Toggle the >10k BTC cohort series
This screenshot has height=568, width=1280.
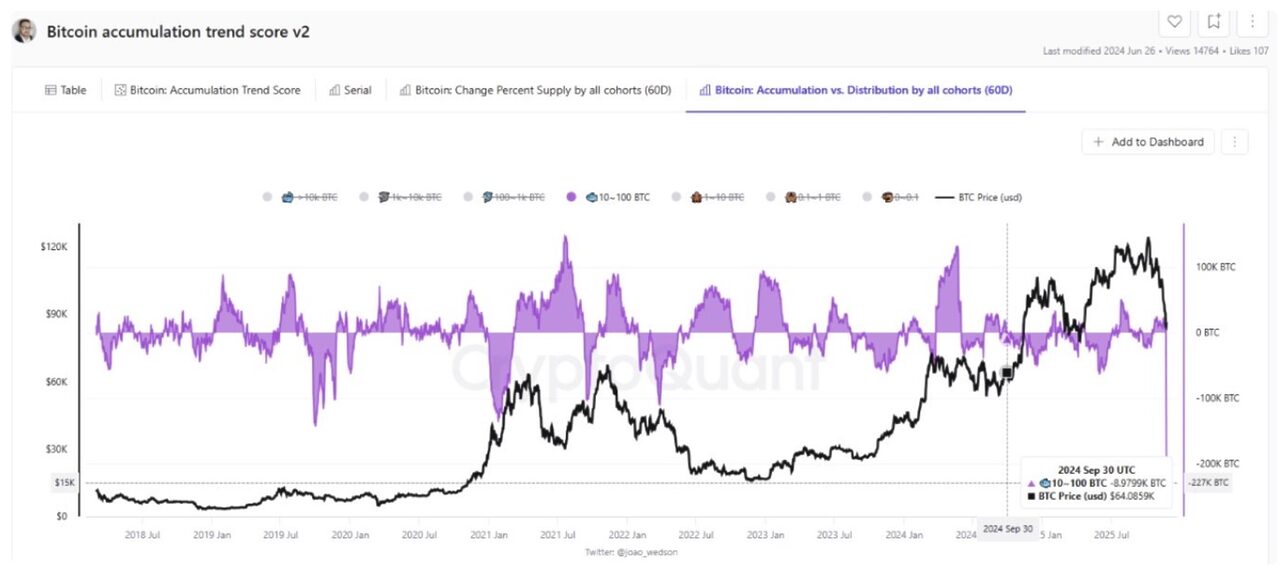tap(310, 197)
